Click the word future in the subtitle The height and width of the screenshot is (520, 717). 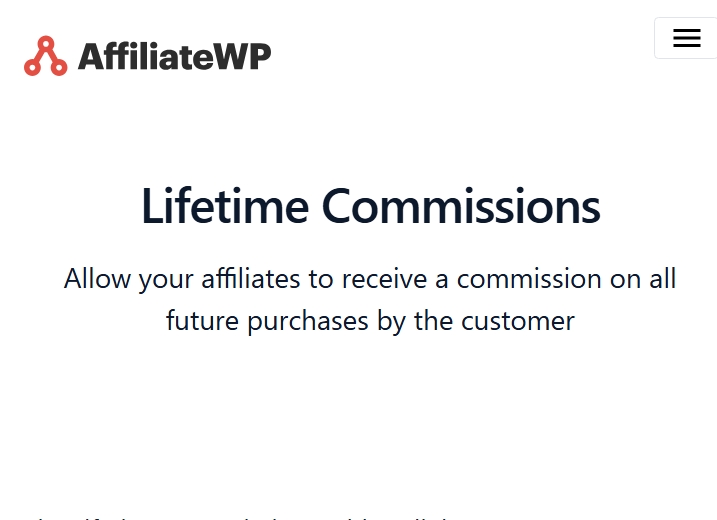202,321
